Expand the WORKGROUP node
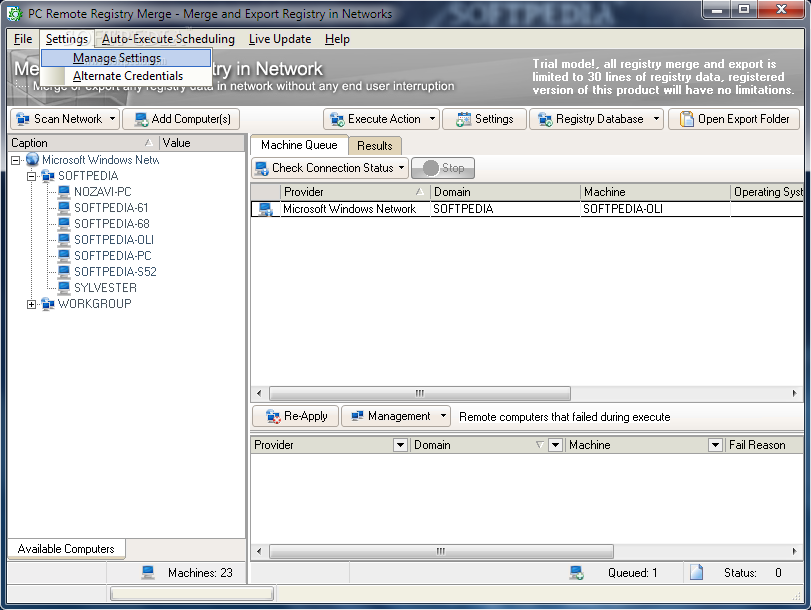This screenshot has width=811, height=610. 32,304
